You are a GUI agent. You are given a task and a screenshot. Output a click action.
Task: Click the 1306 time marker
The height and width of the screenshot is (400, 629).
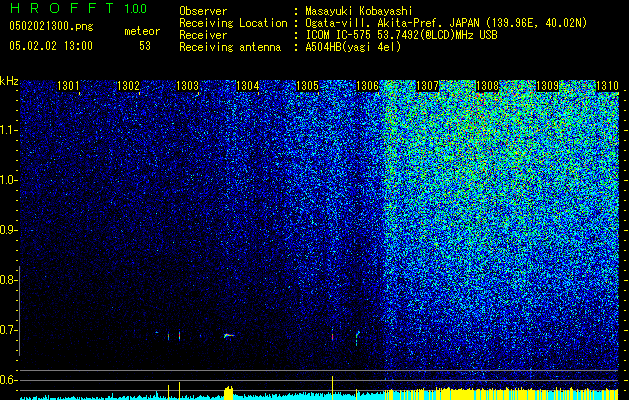(x=367, y=86)
